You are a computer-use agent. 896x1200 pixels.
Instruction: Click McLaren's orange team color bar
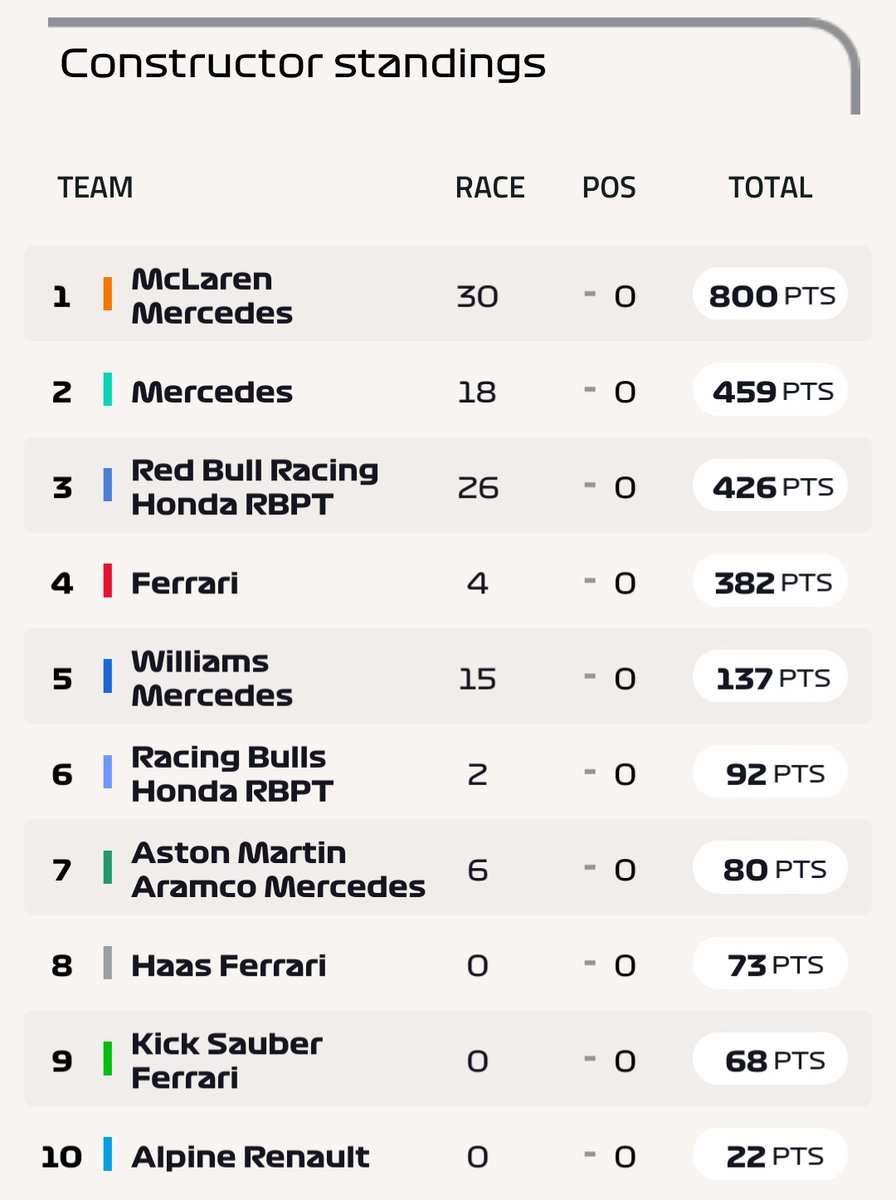pos(108,294)
